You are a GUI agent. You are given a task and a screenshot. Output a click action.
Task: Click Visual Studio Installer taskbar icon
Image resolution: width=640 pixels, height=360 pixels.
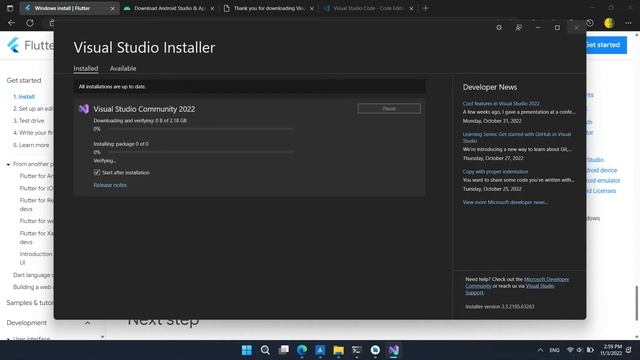(x=393, y=350)
